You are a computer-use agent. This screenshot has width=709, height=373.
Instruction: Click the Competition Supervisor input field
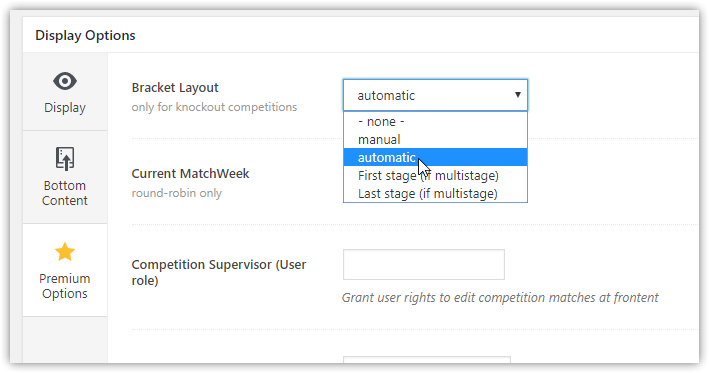coord(424,264)
